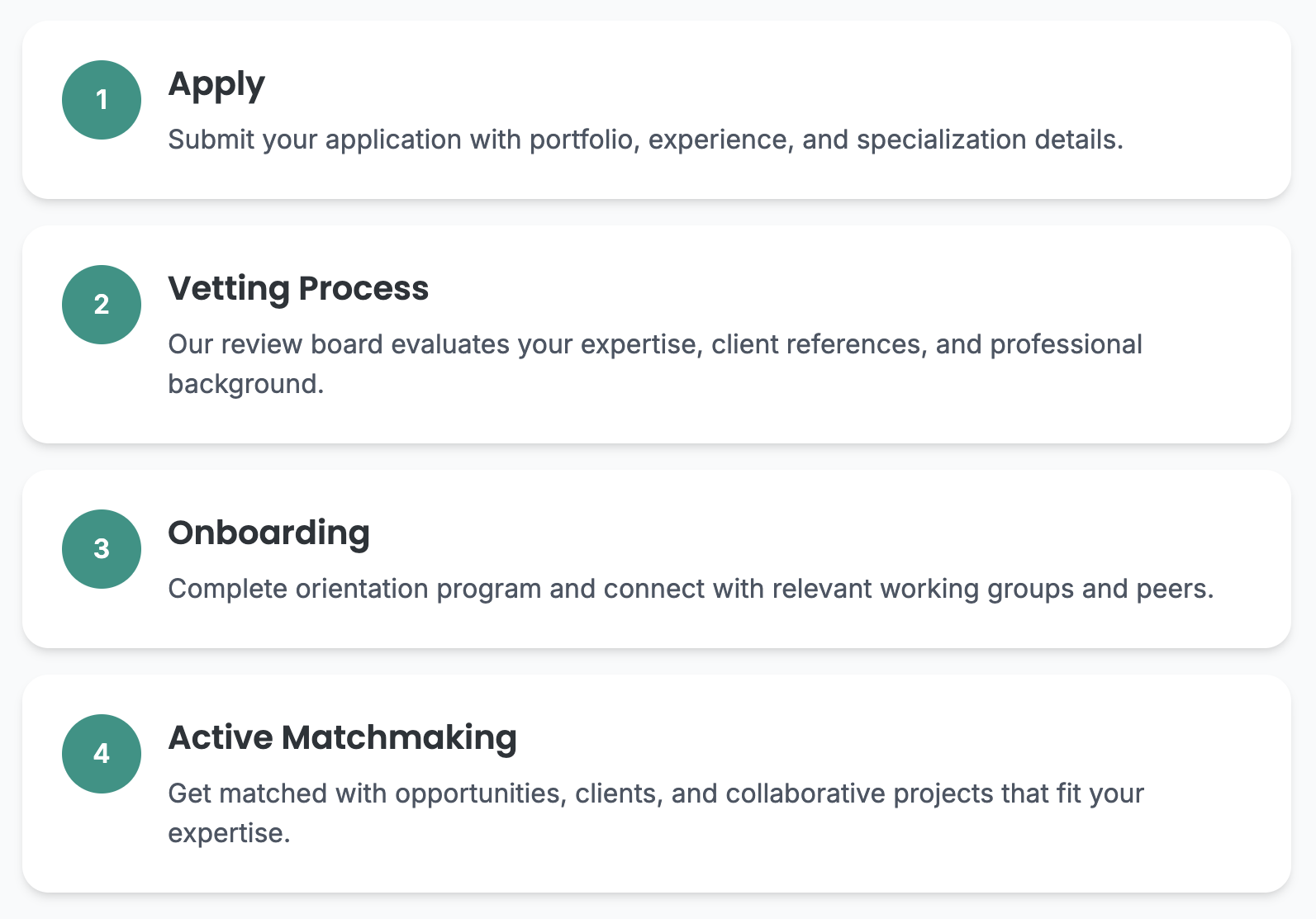Click the Active Matchmaking heading

[342, 738]
